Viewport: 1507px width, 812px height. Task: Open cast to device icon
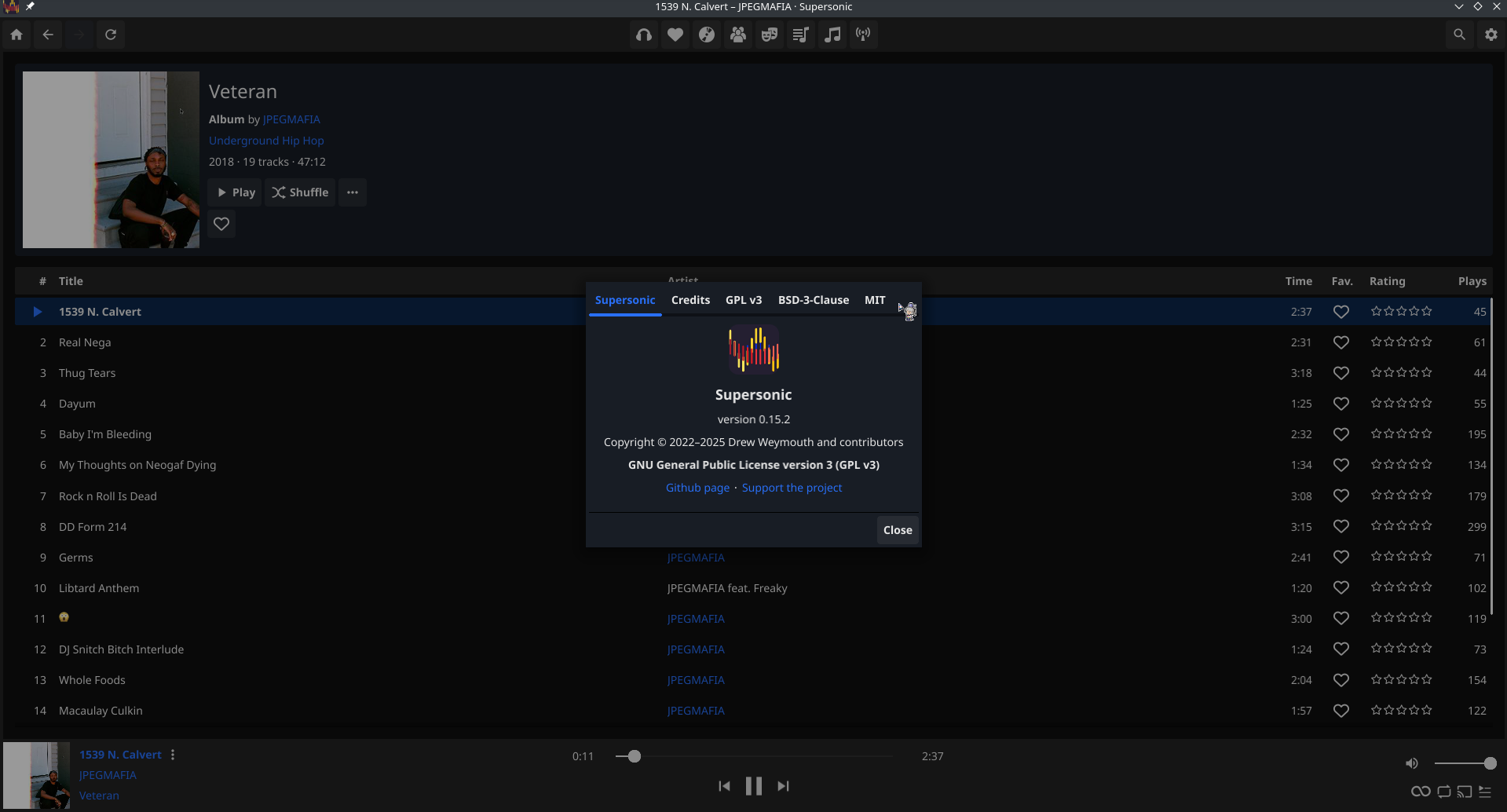tap(1465, 792)
